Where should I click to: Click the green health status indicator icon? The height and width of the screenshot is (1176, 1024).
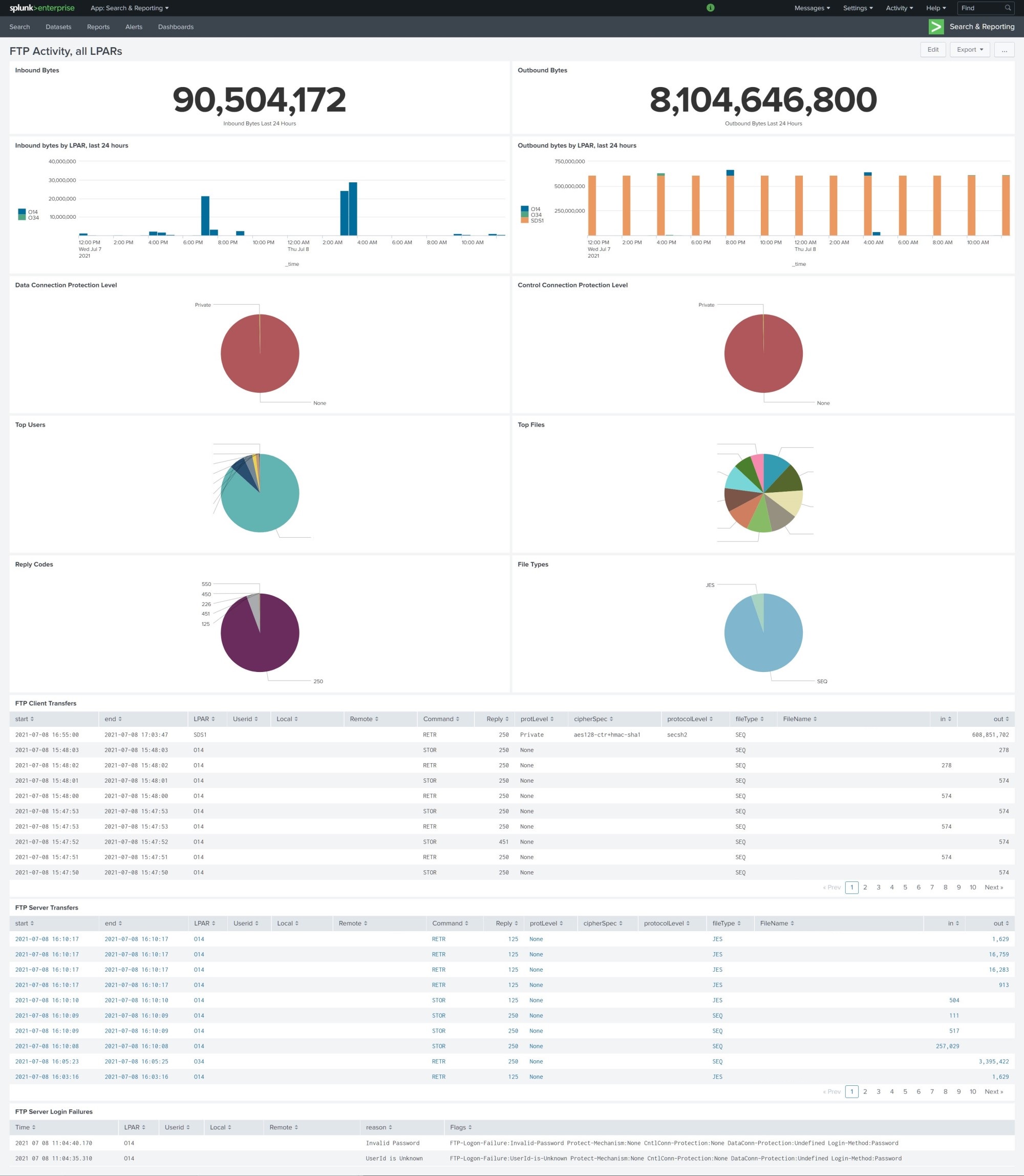tap(710, 8)
